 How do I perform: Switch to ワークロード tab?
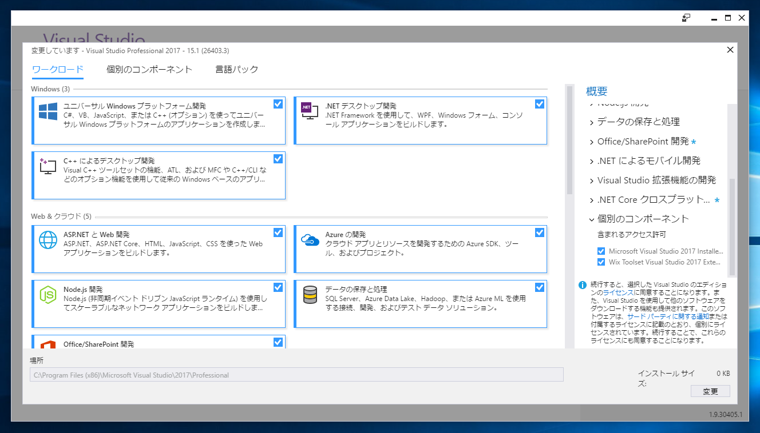(x=58, y=69)
